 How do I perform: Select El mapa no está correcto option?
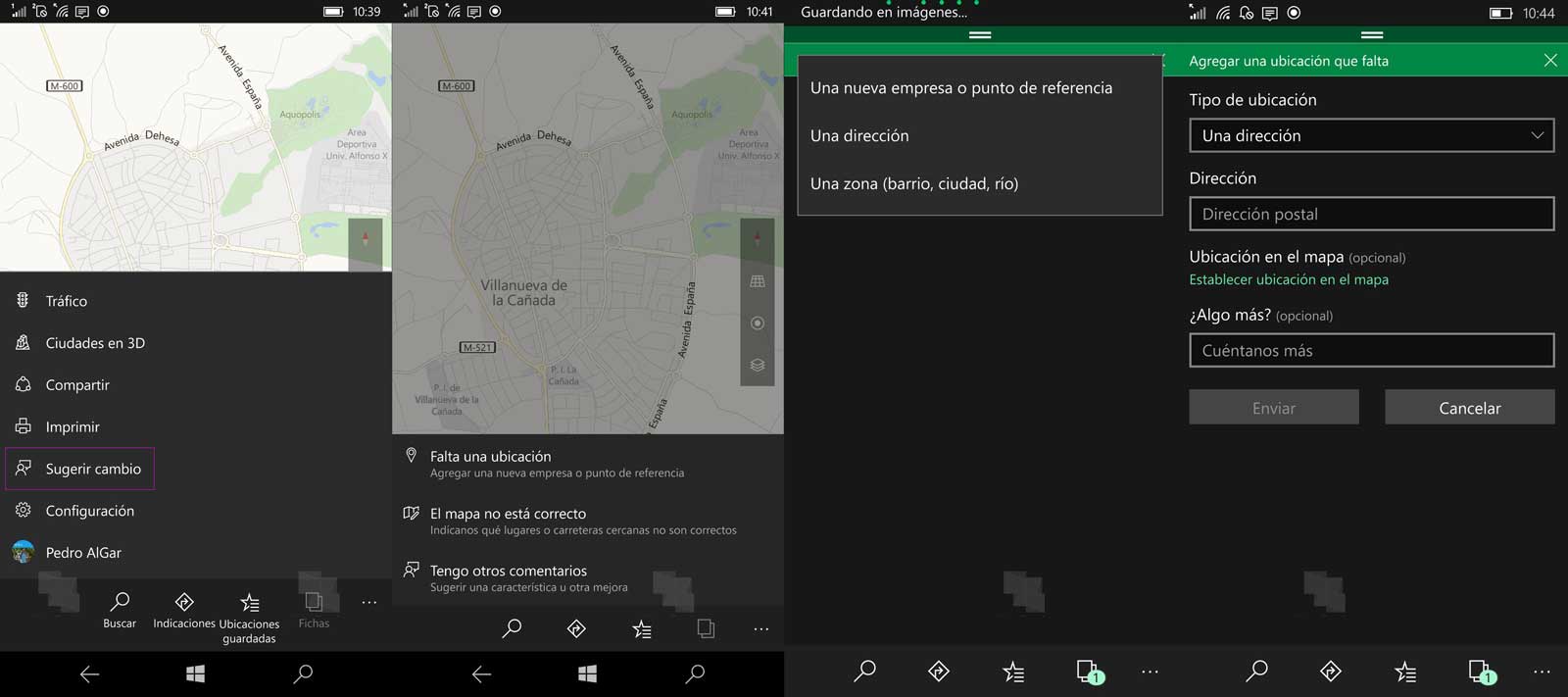pyautogui.click(x=588, y=521)
